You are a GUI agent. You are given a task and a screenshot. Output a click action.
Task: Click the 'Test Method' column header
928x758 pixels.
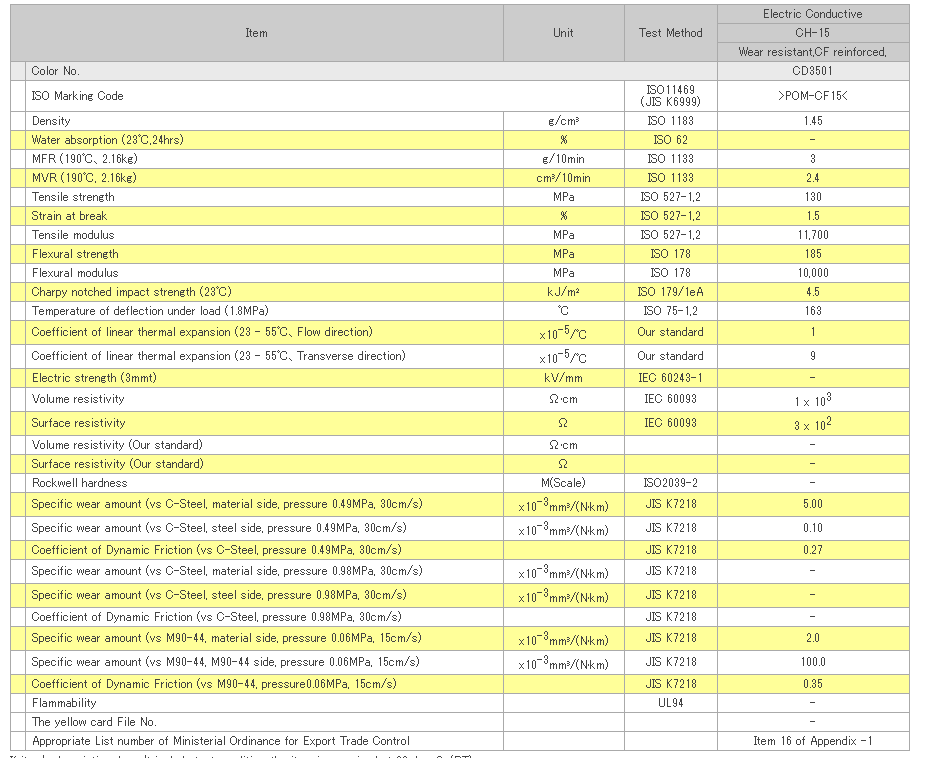[x=670, y=33]
